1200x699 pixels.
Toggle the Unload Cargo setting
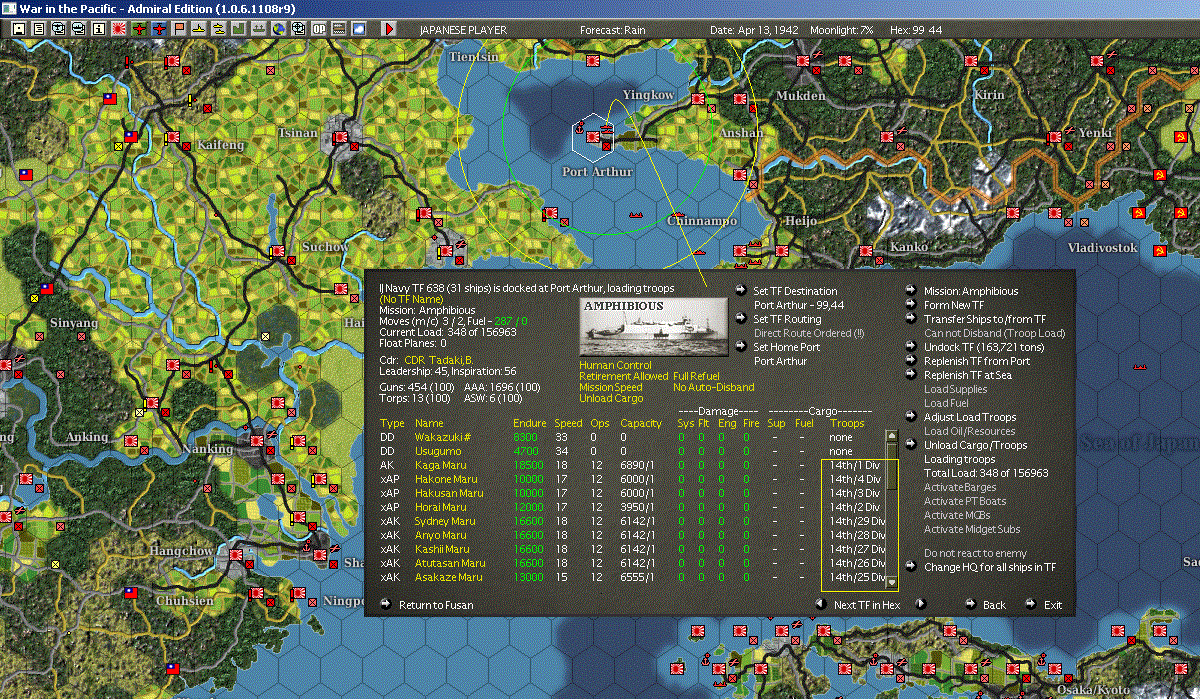(x=611, y=398)
